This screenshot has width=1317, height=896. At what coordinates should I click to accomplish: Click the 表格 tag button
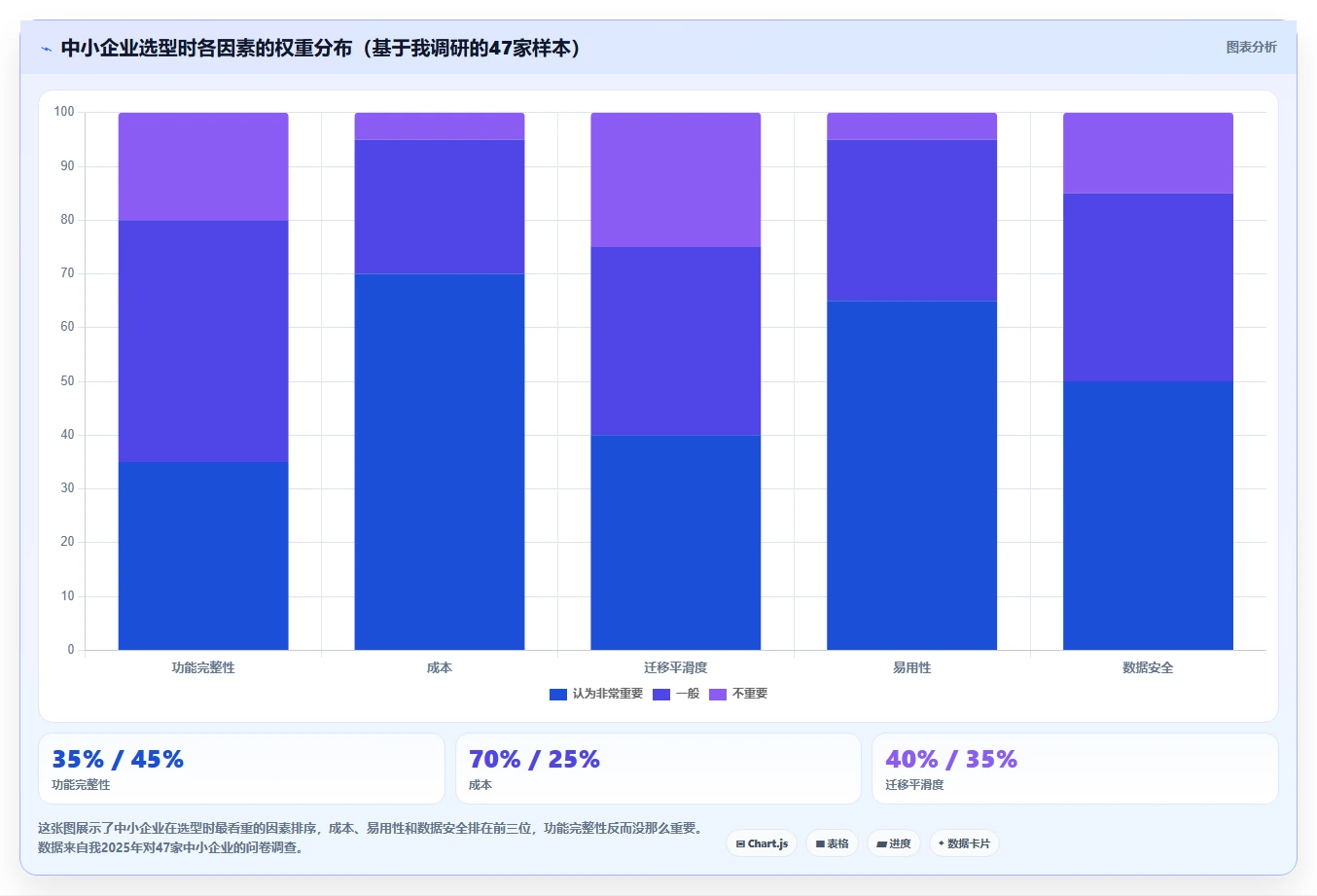pyautogui.click(x=832, y=843)
